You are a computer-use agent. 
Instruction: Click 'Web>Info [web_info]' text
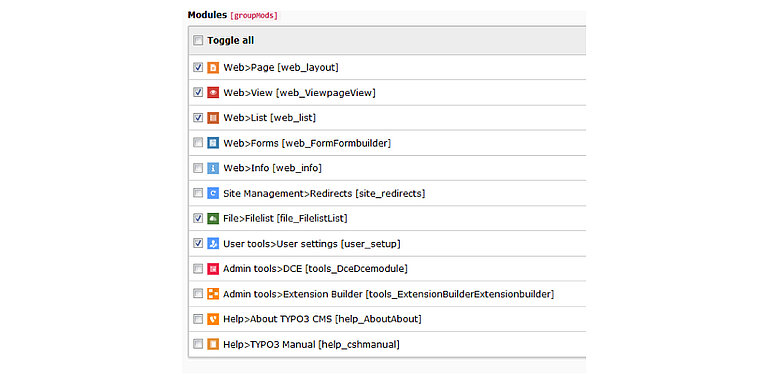[273, 168]
